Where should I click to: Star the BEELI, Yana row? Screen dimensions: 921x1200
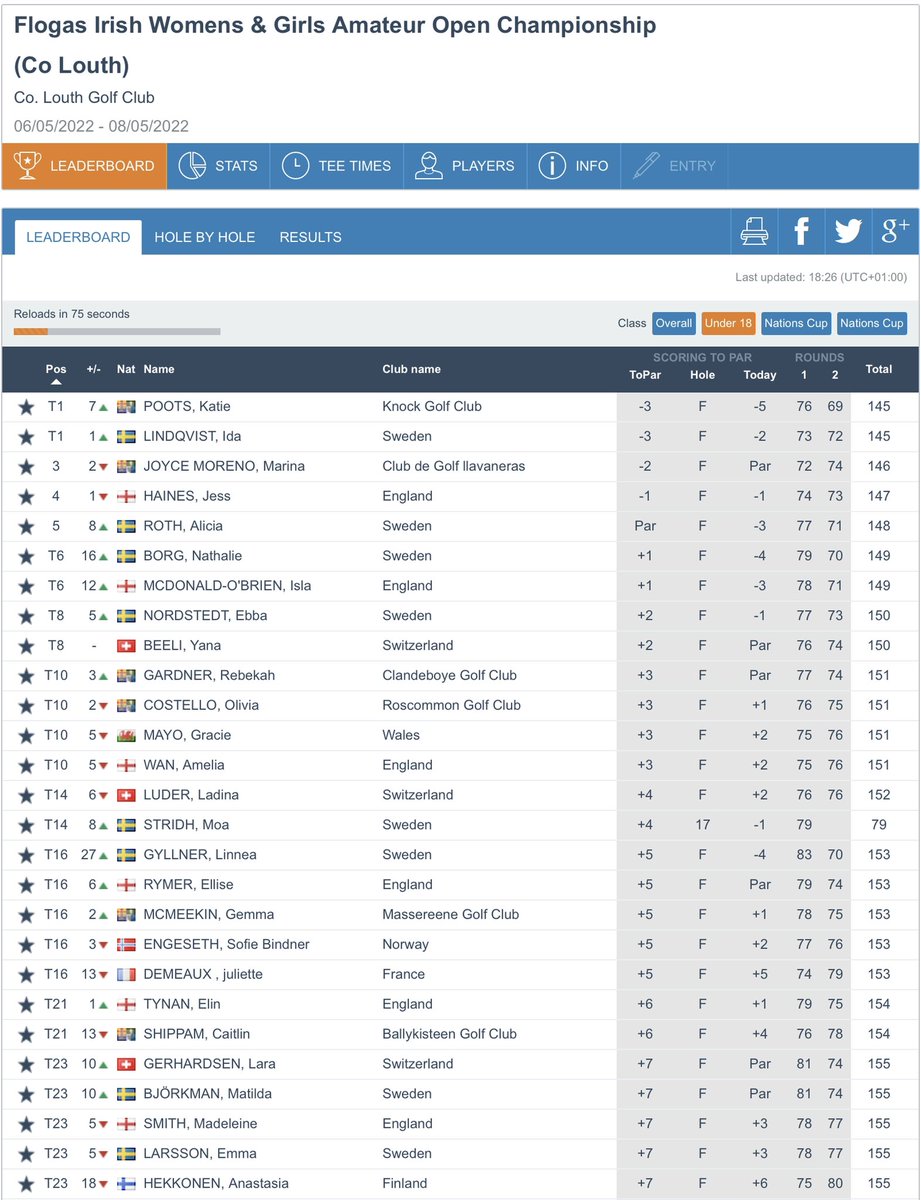25,647
